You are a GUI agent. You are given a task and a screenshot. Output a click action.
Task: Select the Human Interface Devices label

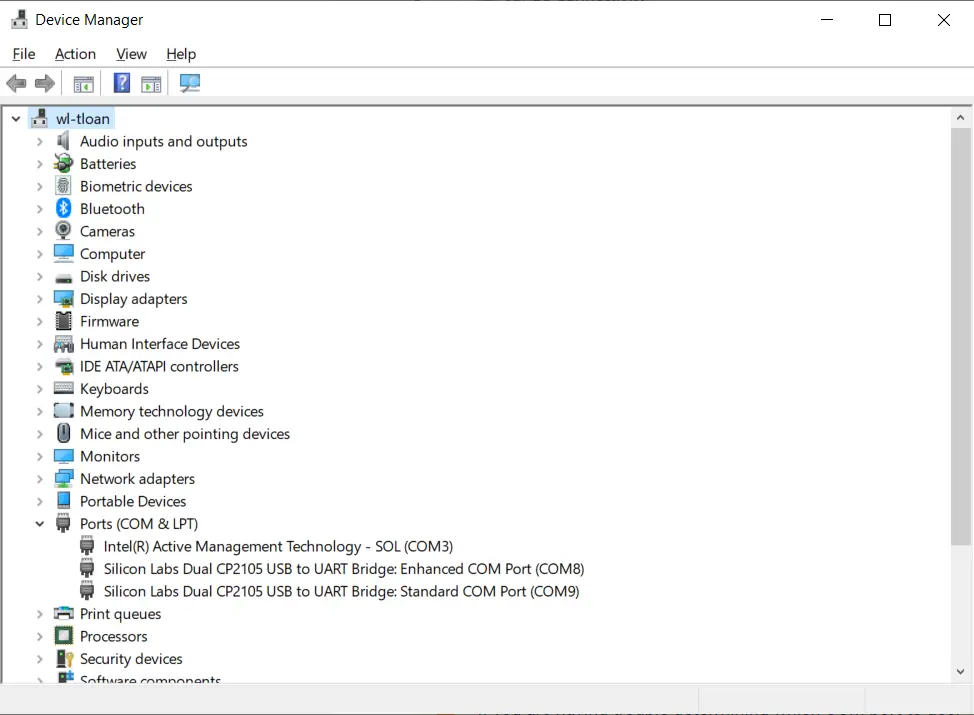click(x=160, y=344)
